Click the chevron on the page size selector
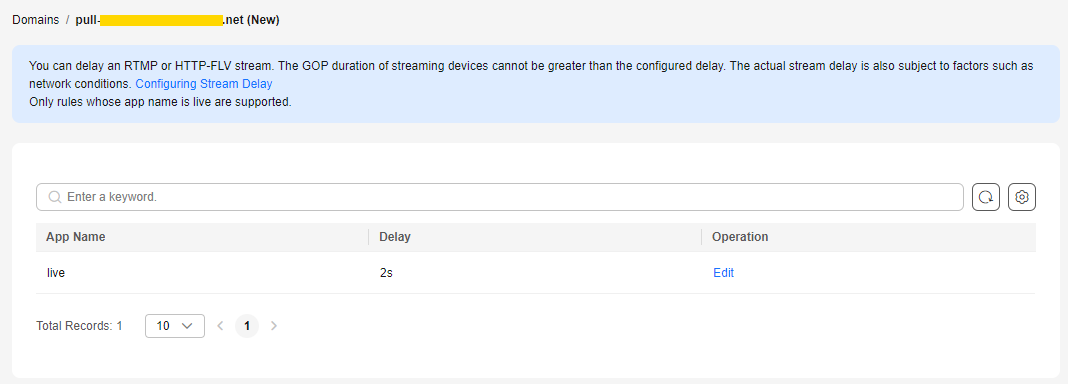The width and height of the screenshot is (1068, 384). [187, 325]
